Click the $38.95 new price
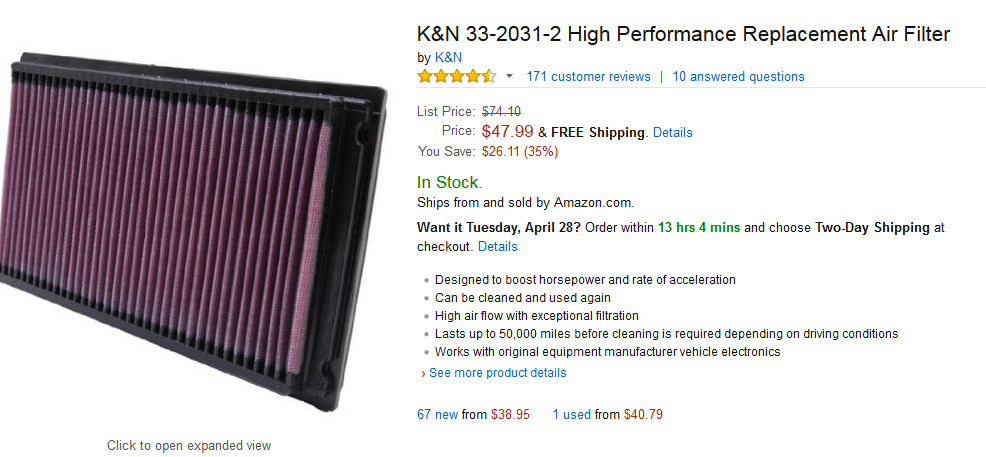 [x=510, y=414]
